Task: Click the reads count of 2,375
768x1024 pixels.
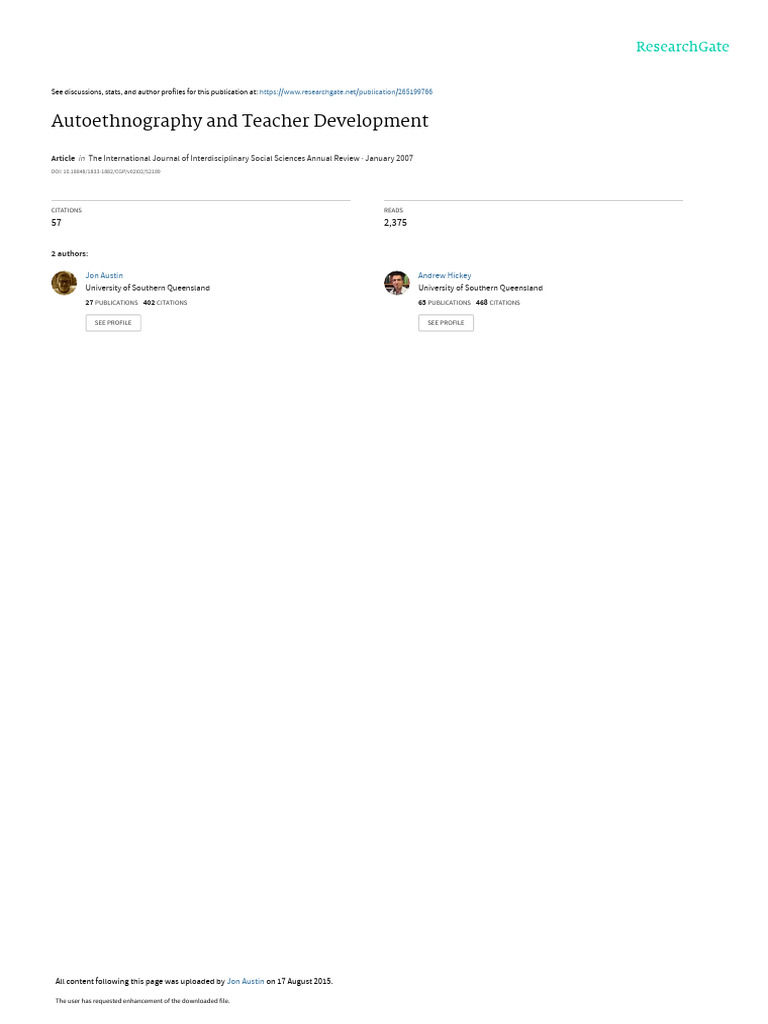Action: [x=395, y=223]
